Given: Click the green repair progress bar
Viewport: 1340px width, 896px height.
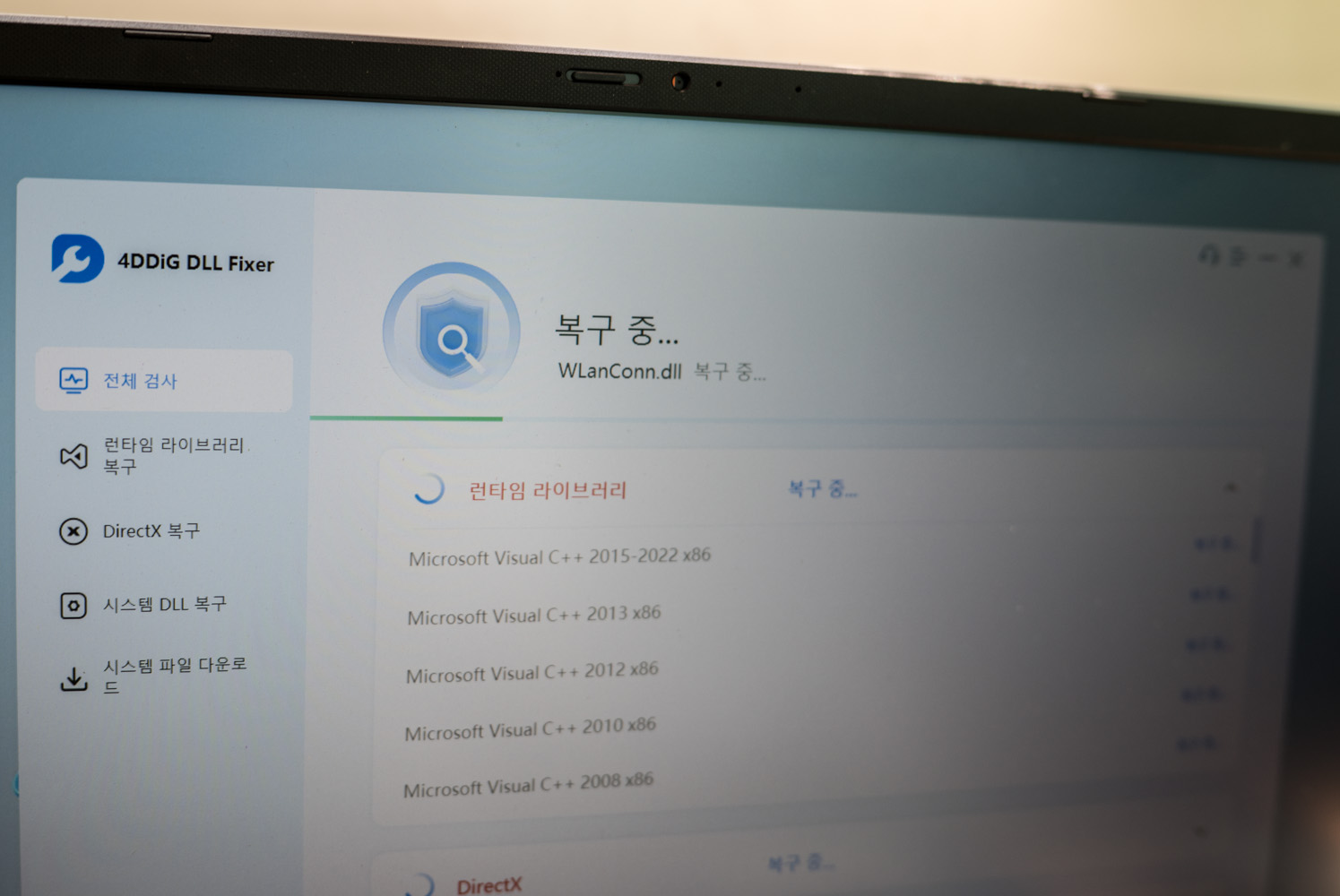Looking at the screenshot, I should 406,418.
